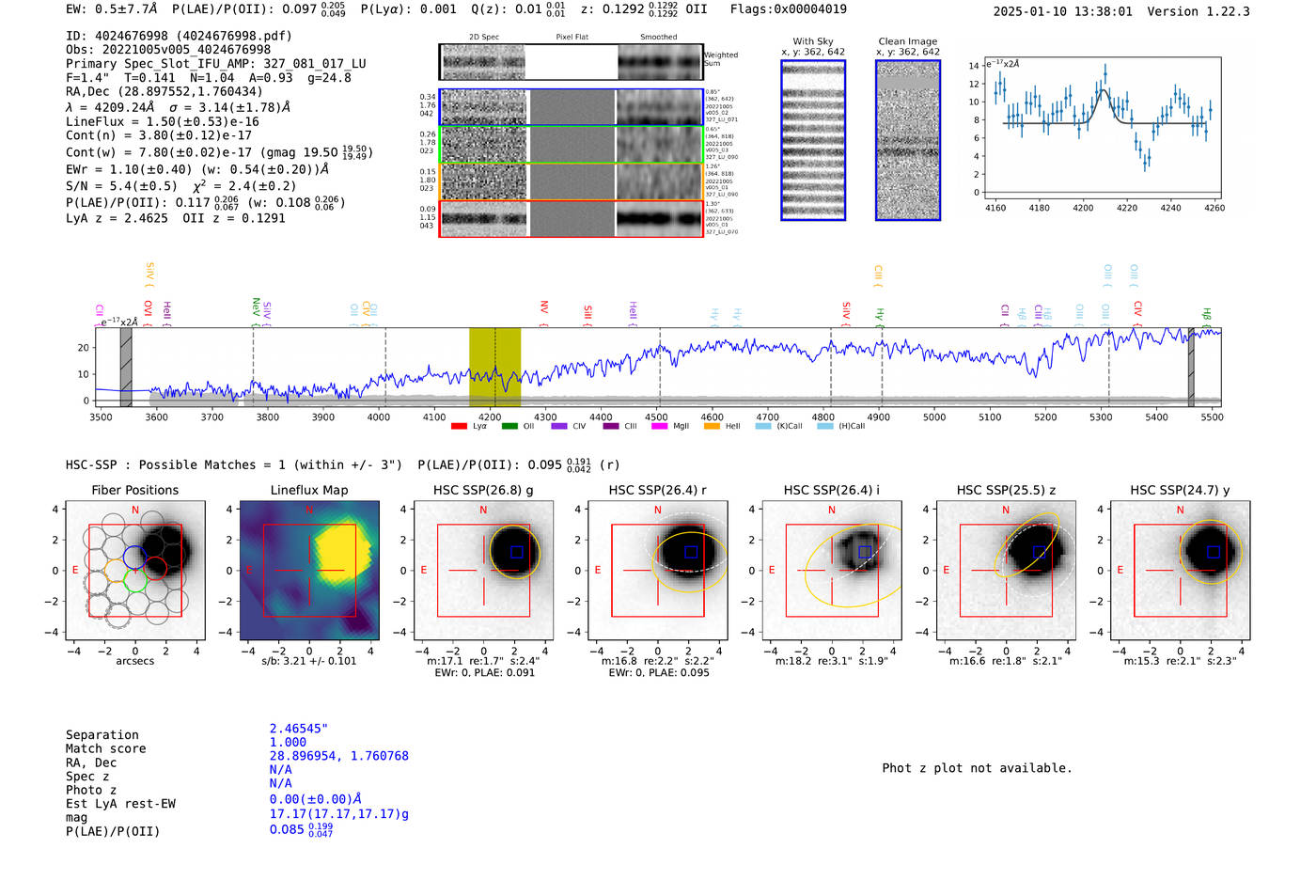Click the With Sky cutout image

coord(813,140)
